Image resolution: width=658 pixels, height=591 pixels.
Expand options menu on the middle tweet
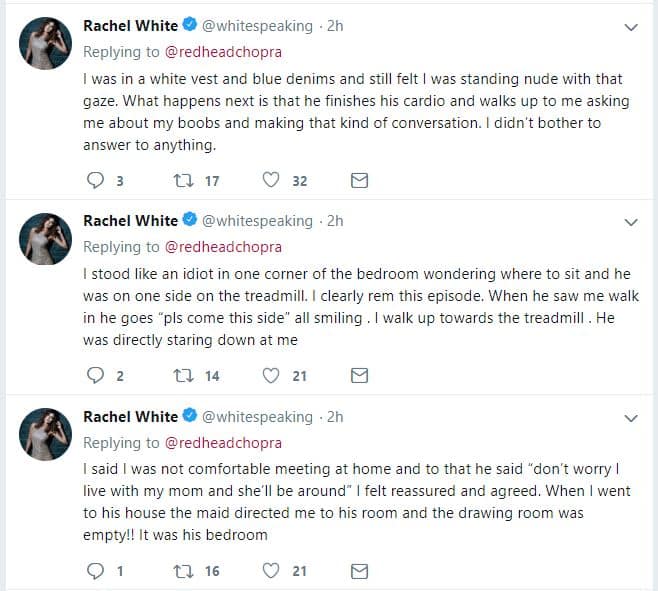630,222
